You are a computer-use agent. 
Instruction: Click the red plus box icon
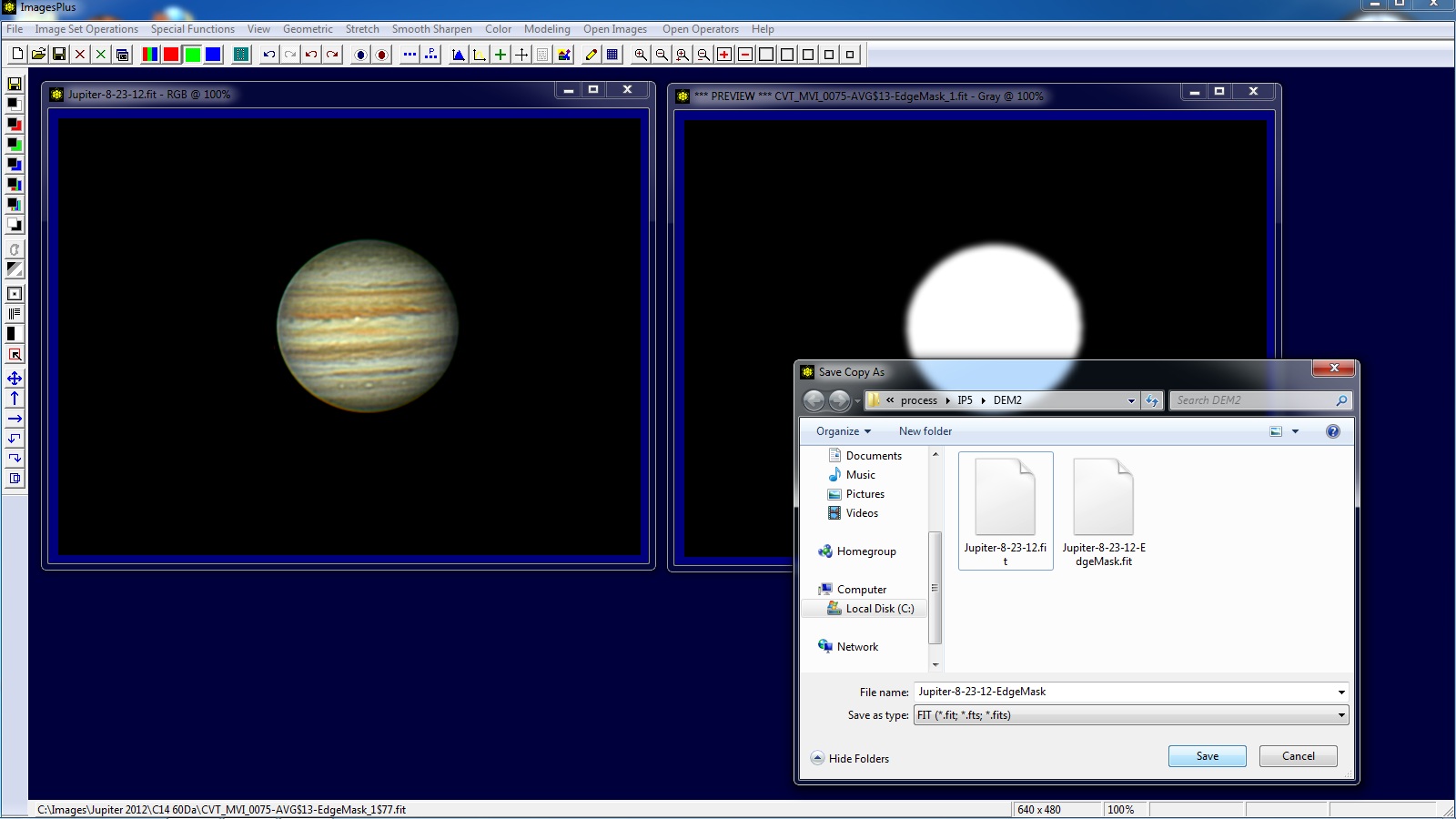(x=724, y=55)
